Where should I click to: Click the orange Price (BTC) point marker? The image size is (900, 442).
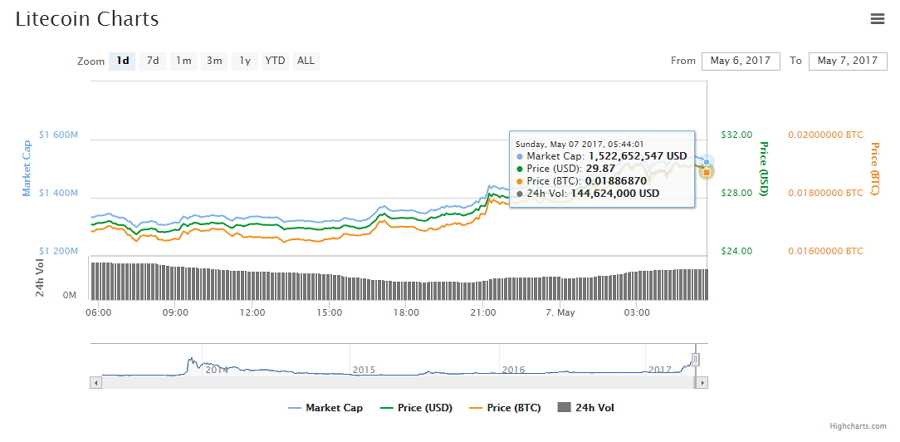pos(707,172)
